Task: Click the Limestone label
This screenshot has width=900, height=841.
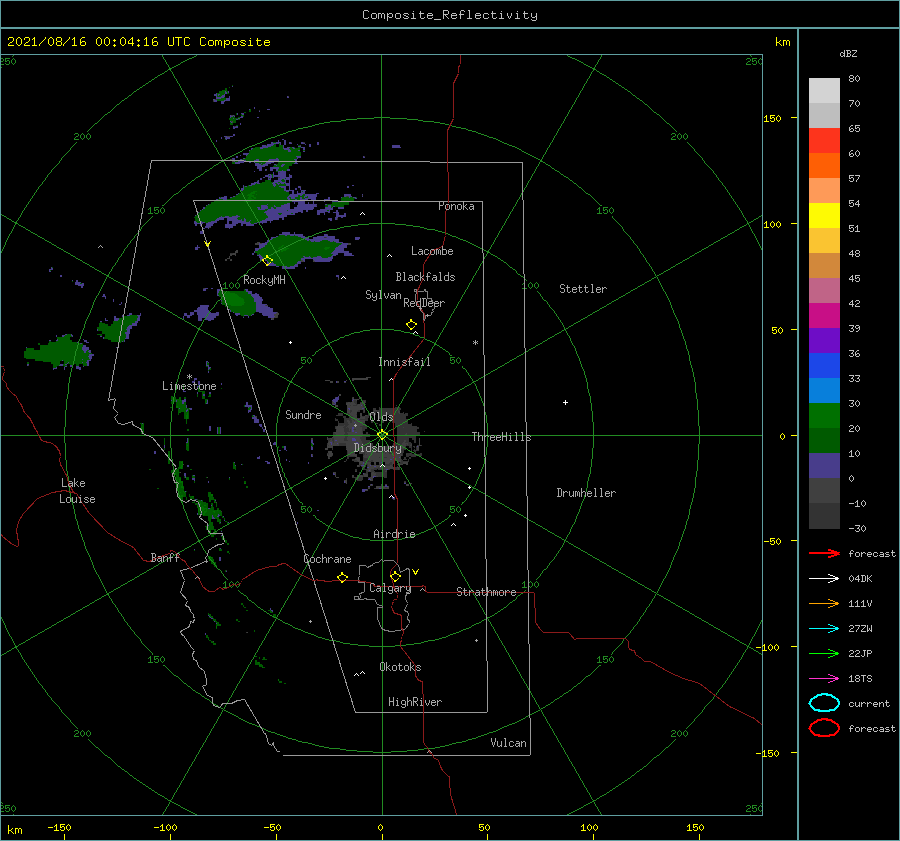Action: pos(189,386)
